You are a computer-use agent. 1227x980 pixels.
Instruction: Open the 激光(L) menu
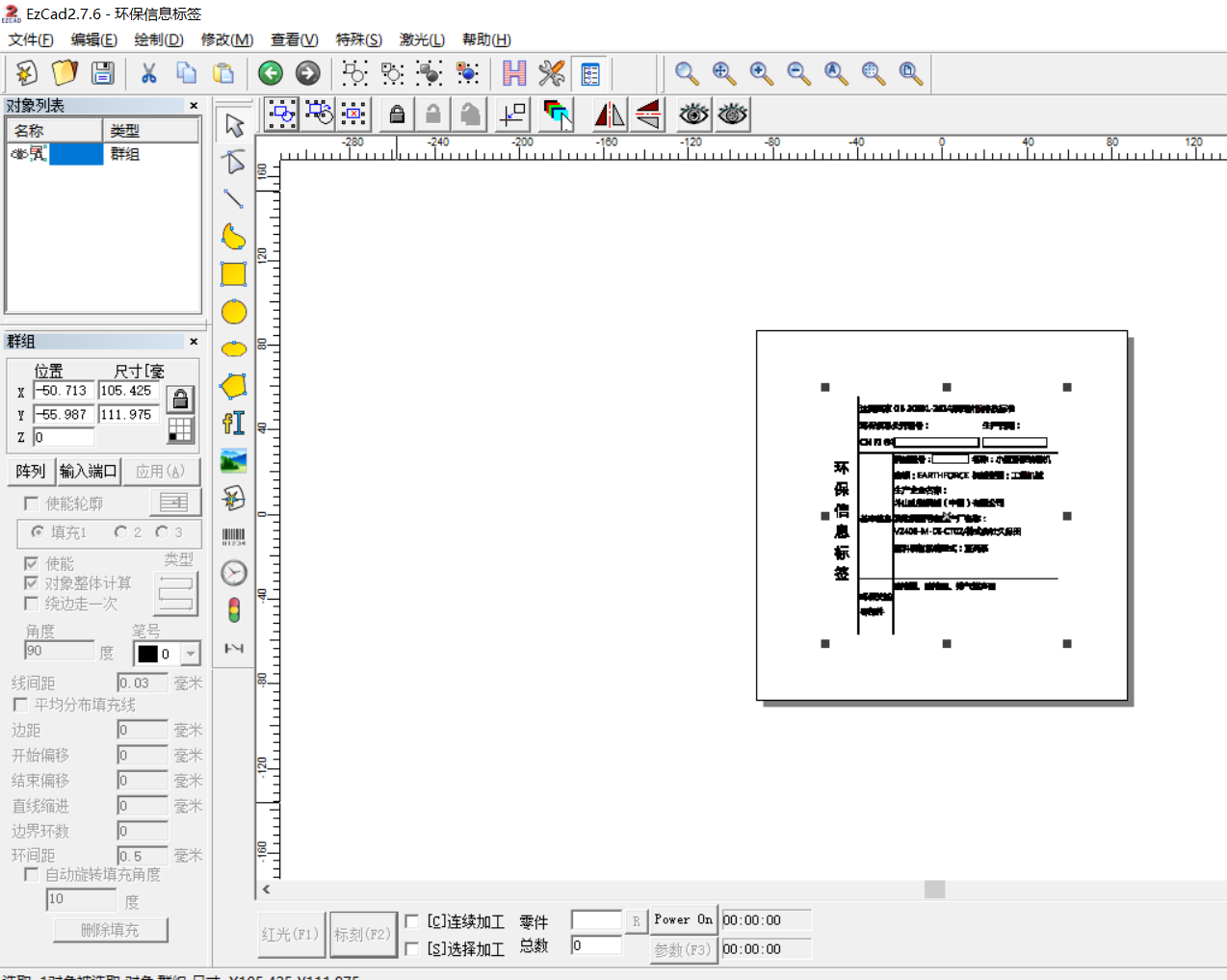(x=422, y=39)
